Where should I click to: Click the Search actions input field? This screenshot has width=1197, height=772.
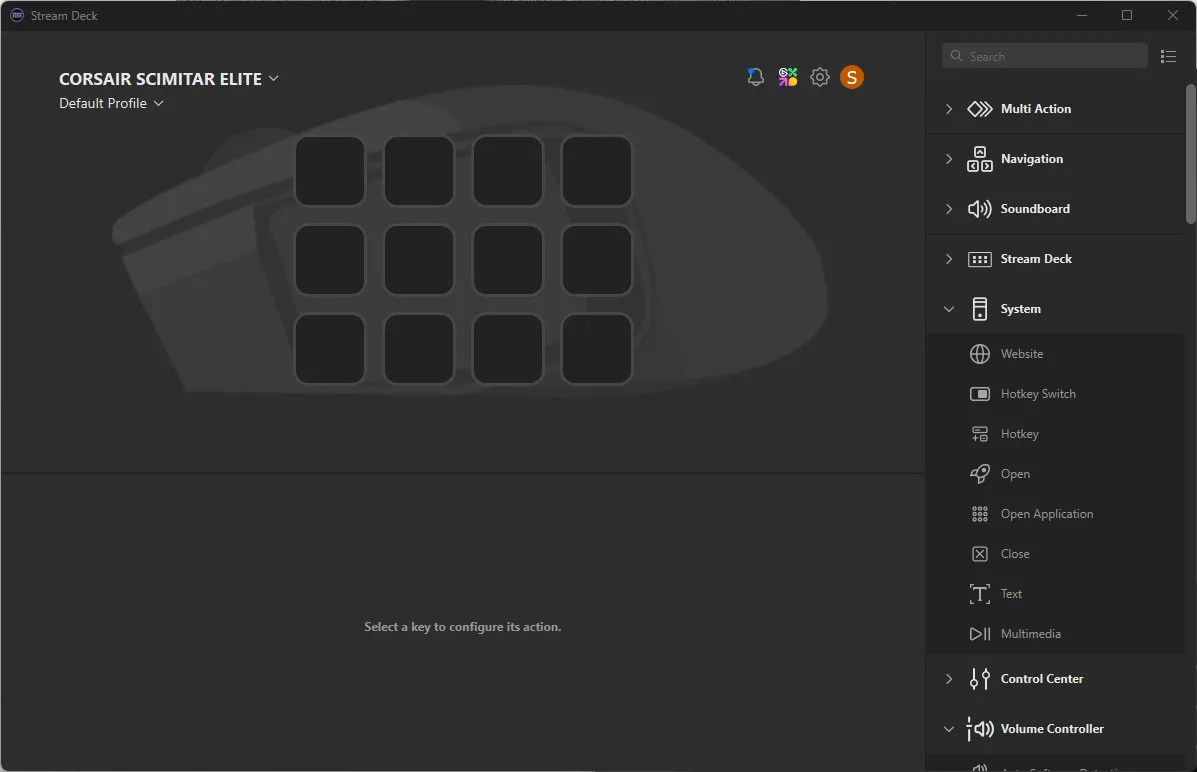pyautogui.click(x=1044, y=57)
